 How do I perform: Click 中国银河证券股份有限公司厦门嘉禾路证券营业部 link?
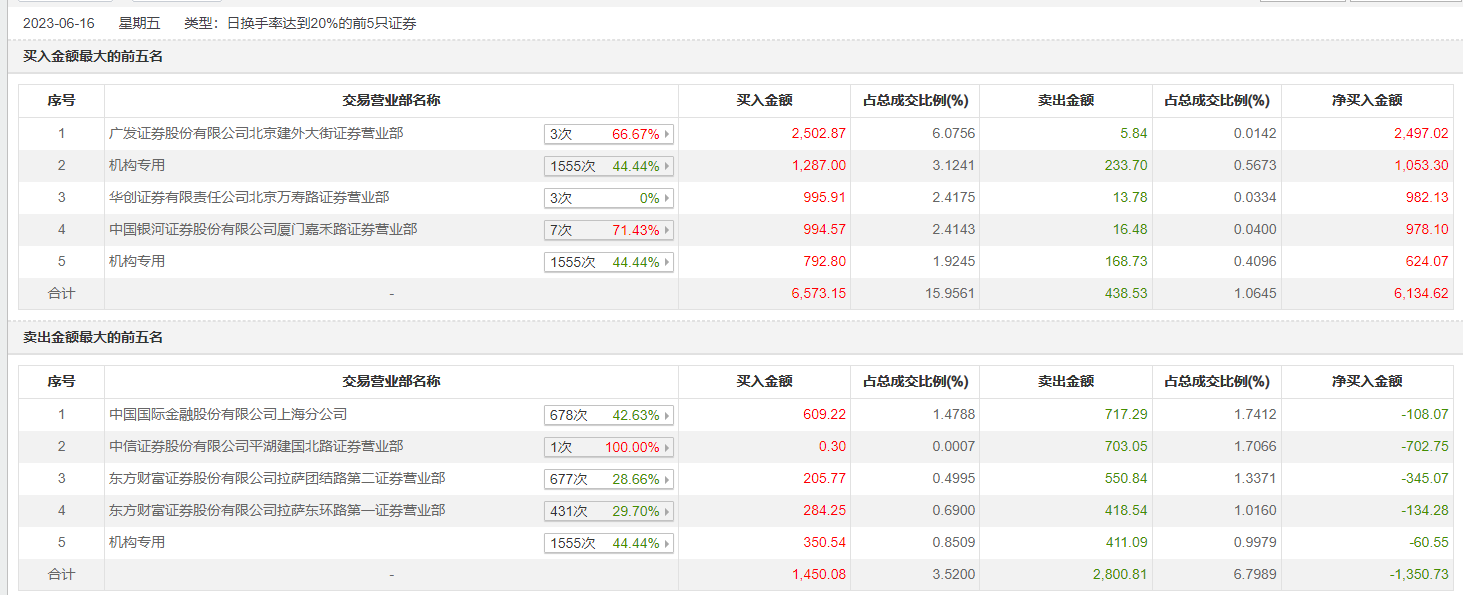263,229
